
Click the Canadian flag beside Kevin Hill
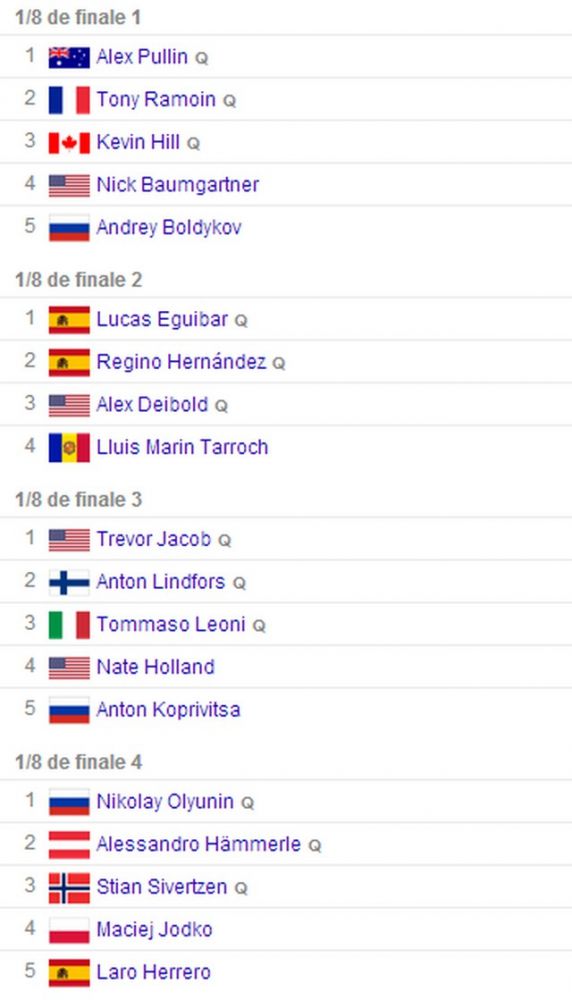(69, 143)
